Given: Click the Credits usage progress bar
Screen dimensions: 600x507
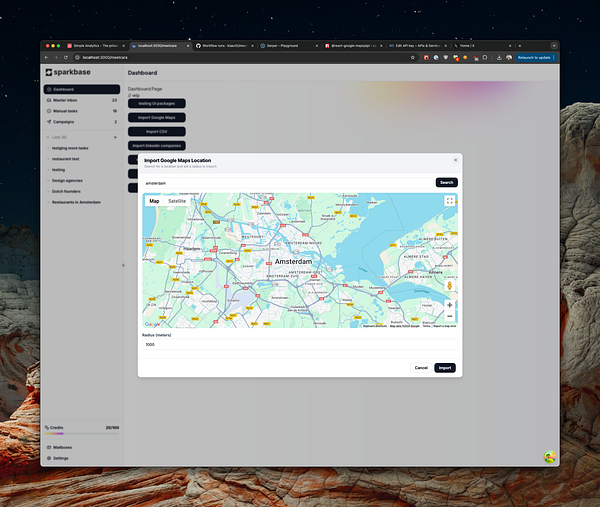Looking at the screenshot, I should pyautogui.click(x=82, y=434).
